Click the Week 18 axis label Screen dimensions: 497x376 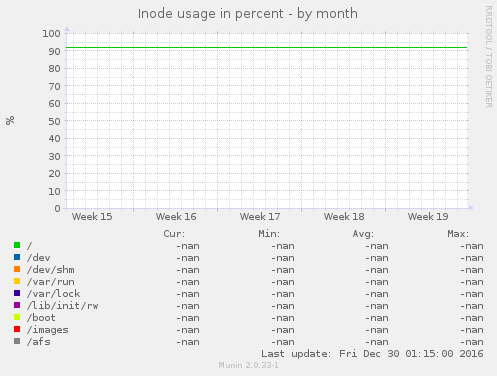tap(344, 217)
